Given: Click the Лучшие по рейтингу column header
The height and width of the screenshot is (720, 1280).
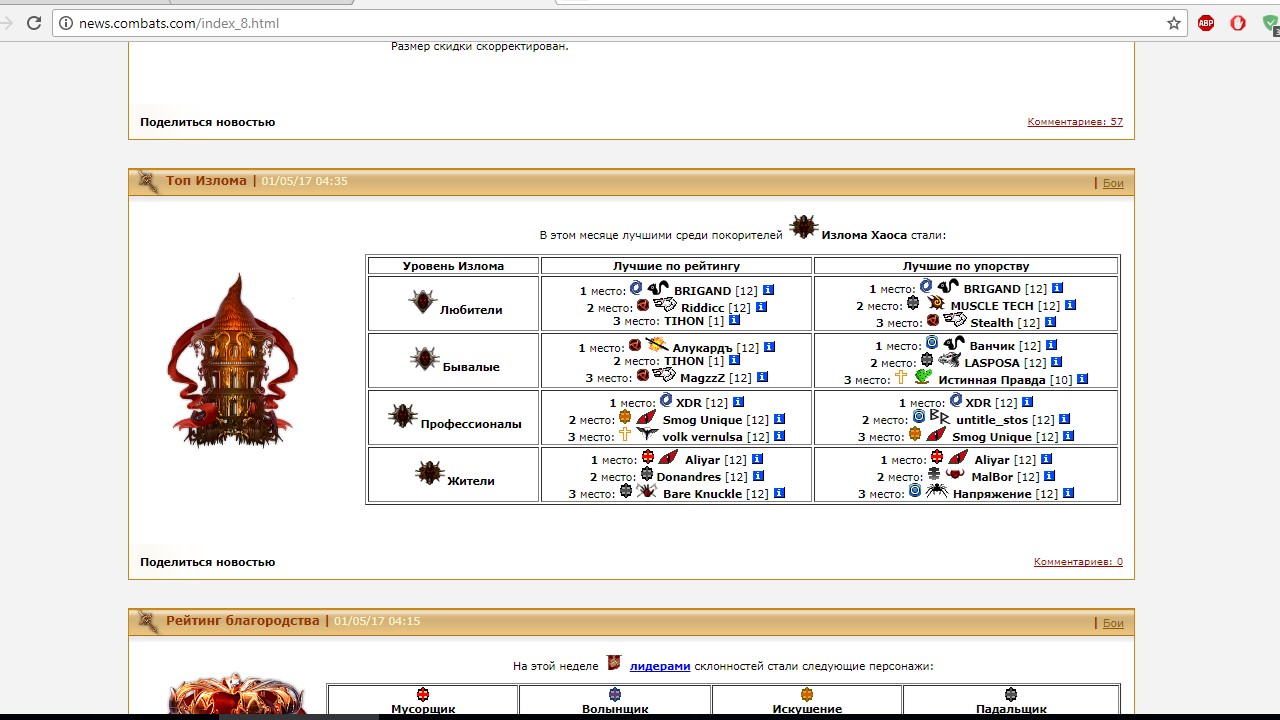Looking at the screenshot, I should (x=676, y=266).
